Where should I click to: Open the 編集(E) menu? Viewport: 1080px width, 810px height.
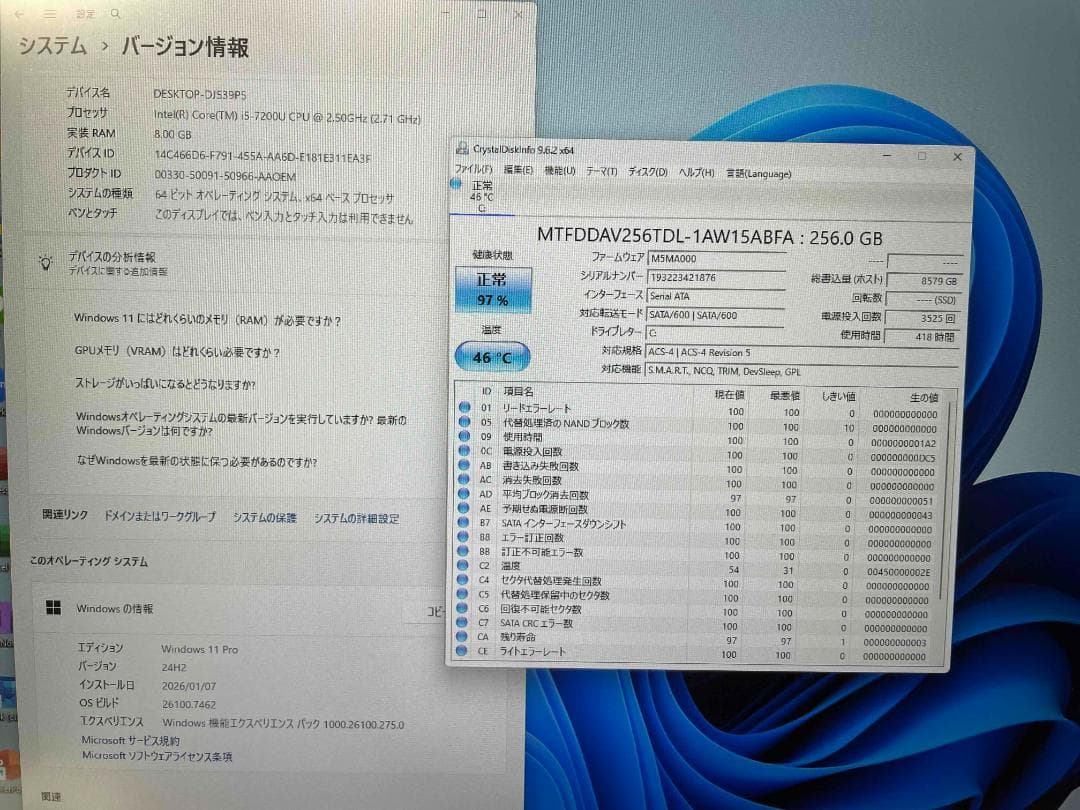[x=518, y=170]
